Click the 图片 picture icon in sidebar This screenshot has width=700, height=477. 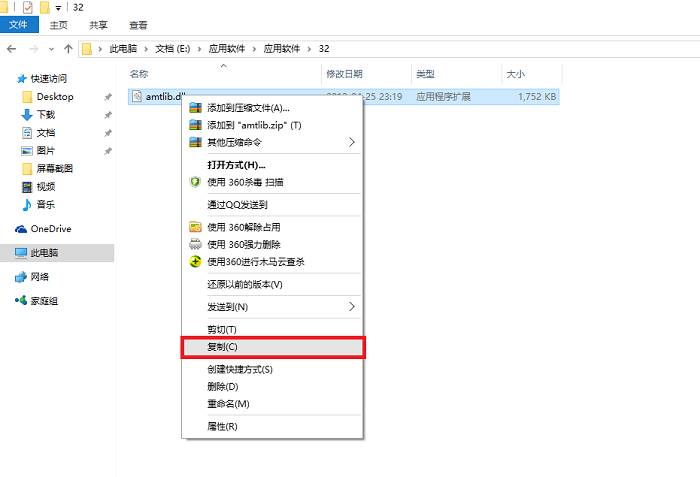(27, 151)
